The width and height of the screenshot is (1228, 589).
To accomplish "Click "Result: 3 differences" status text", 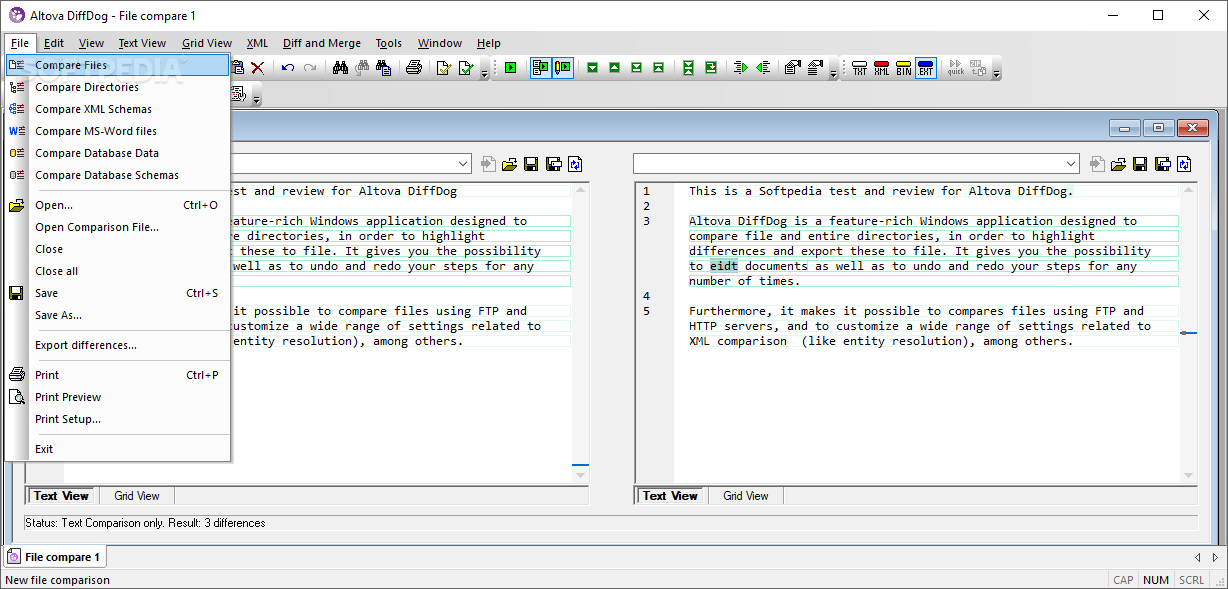I will (x=217, y=523).
